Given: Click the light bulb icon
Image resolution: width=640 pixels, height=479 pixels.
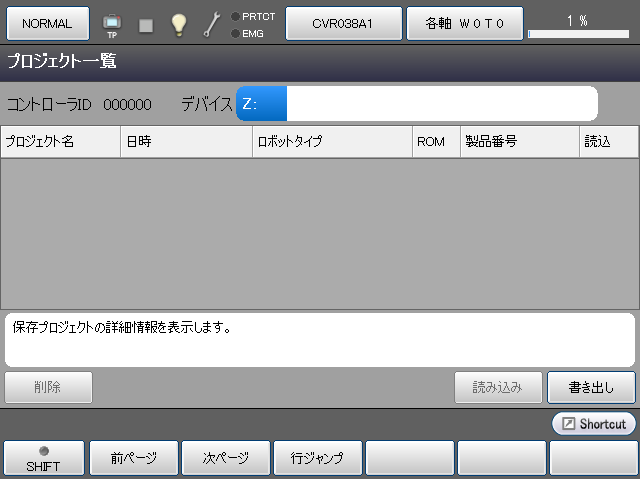Looking at the screenshot, I should pyautogui.click(x=178, y=25).
